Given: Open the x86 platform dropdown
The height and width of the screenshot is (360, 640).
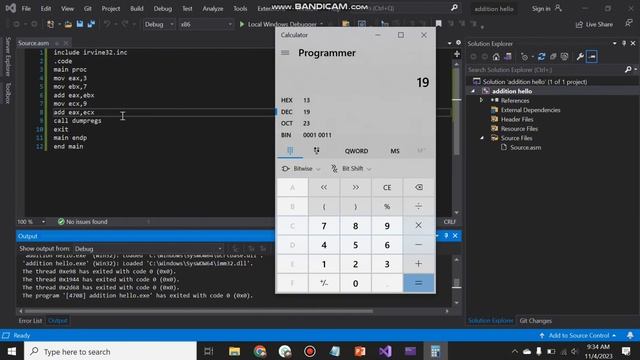Looking at the screenshot, I should pyautogui.click(x=206, y=24).
